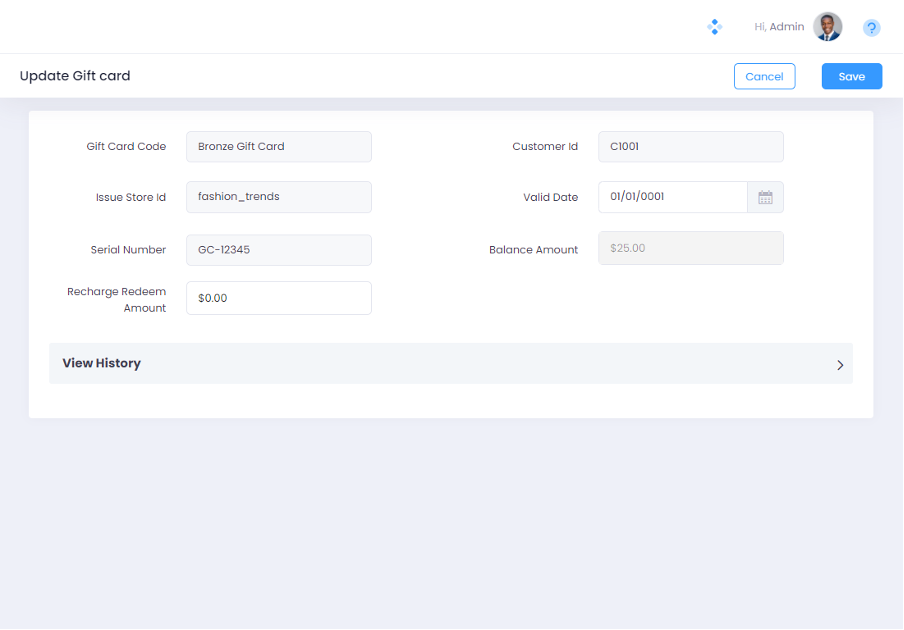904x630 pixels.
Task: Click the "Update Gift card" page title
Action: 75,76
